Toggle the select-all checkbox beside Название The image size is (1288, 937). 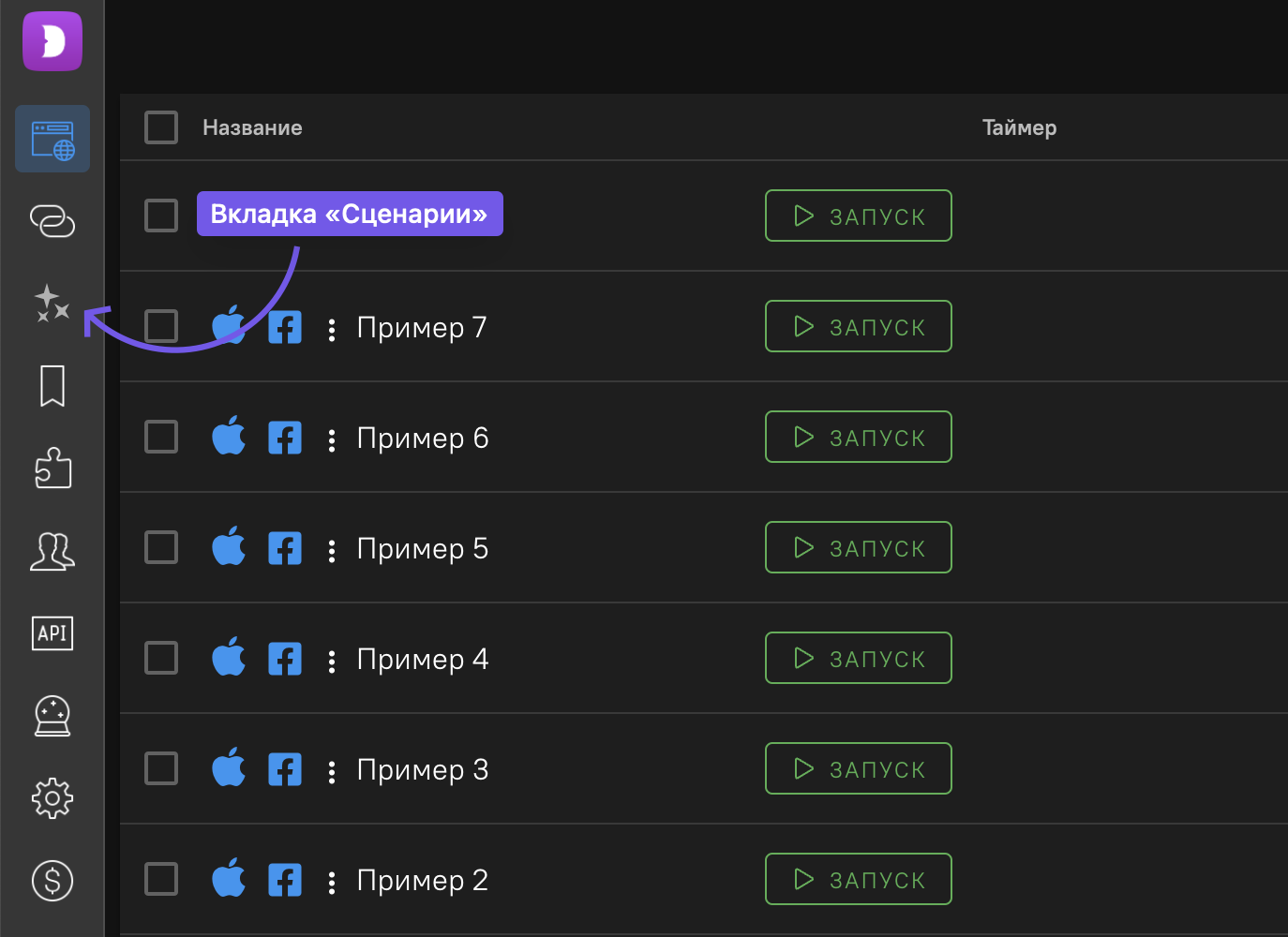(x=161, y=127)
